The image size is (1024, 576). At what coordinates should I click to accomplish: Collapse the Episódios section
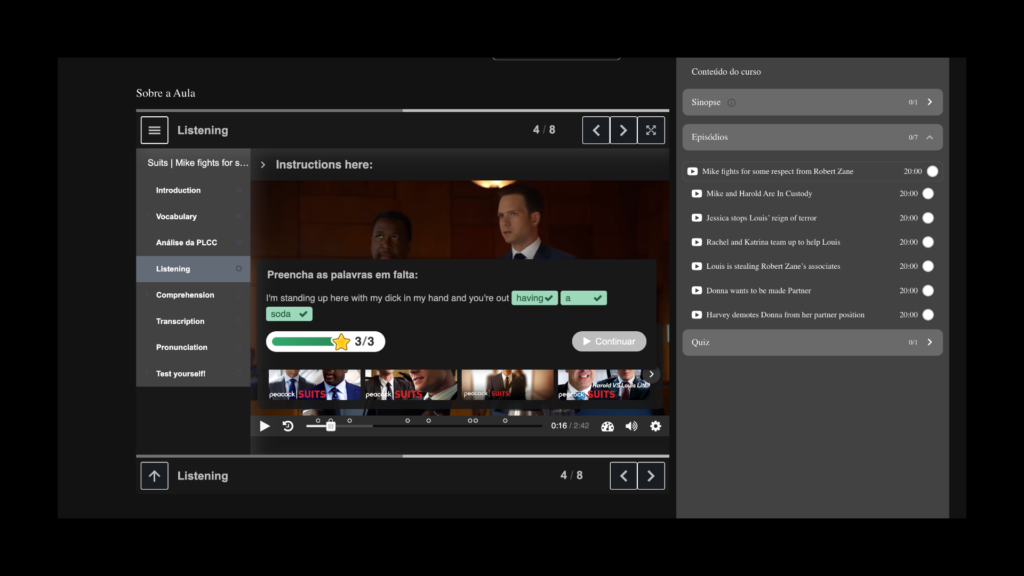click(929, 137)
